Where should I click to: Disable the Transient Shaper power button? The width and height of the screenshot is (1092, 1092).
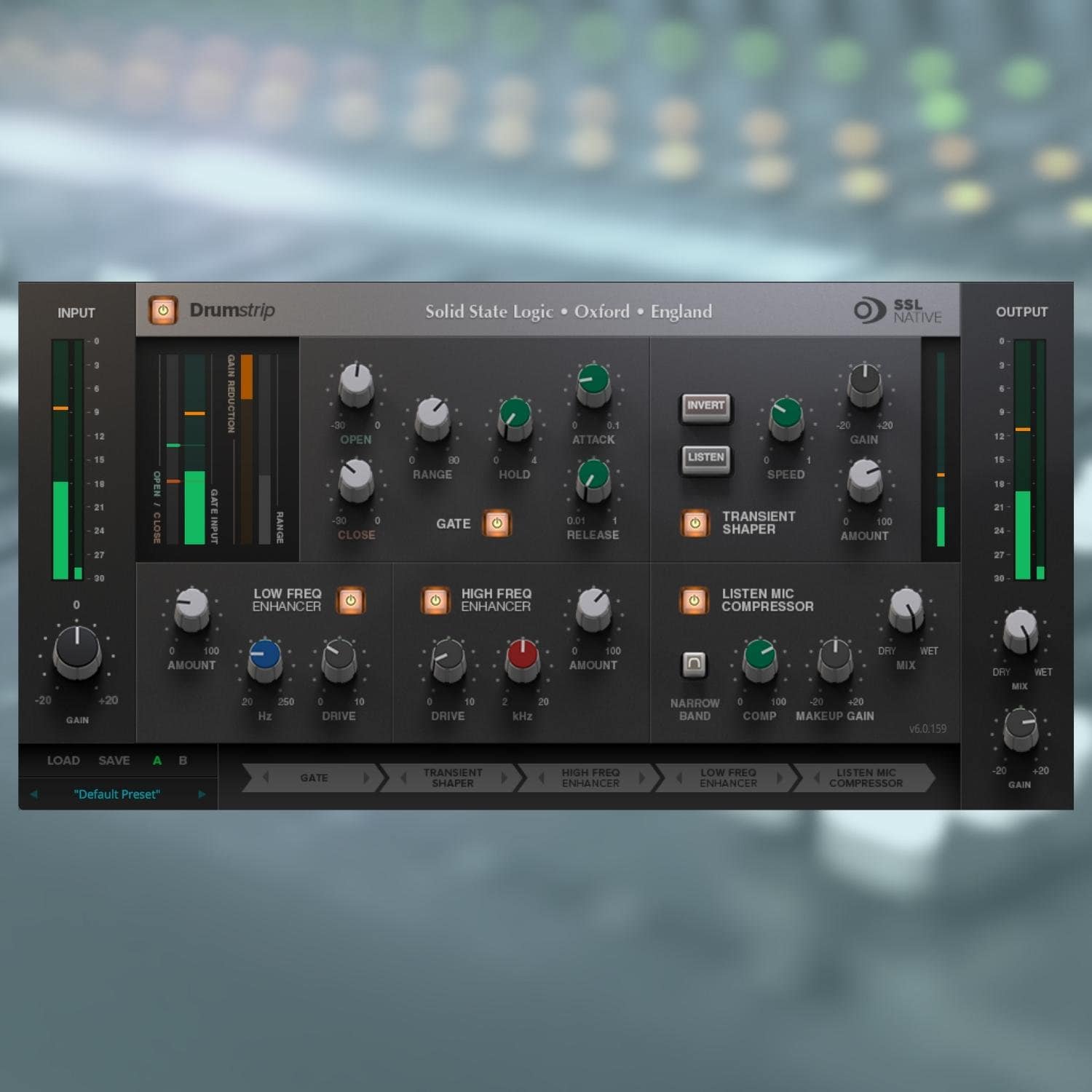pos(695,523)
